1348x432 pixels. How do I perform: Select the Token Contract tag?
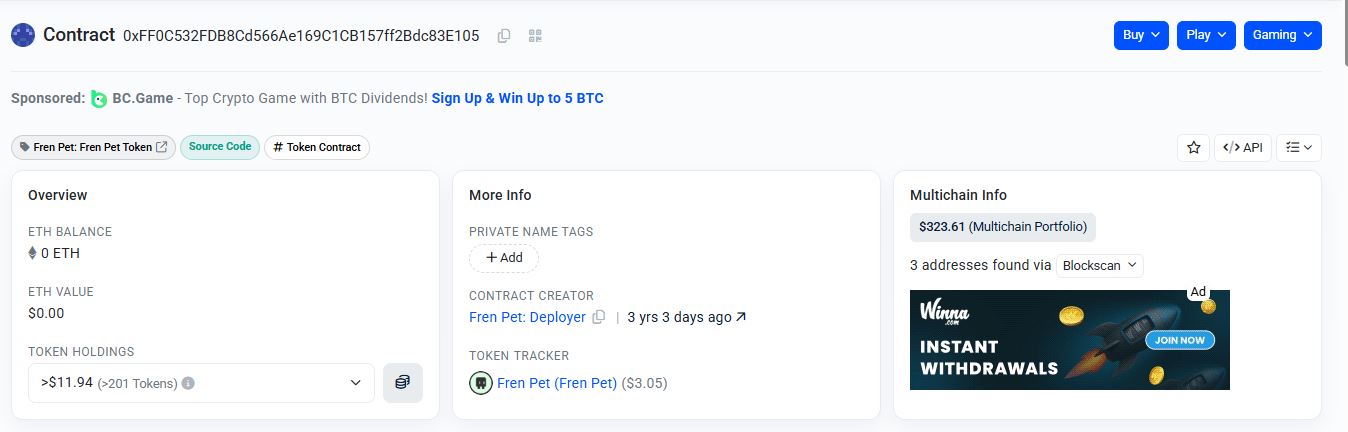pos(317,147)
